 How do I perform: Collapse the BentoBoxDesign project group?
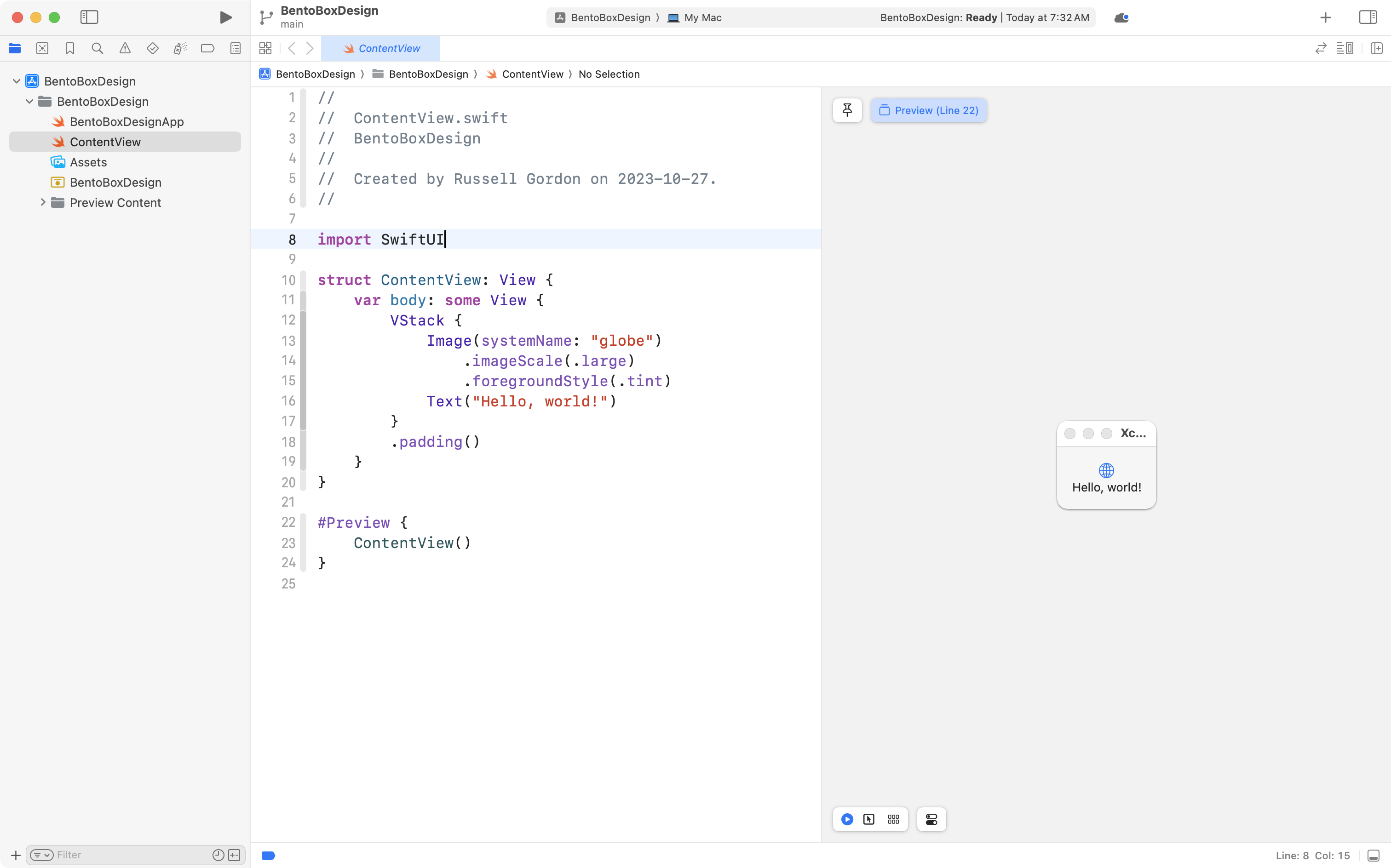tap(17, 80)
